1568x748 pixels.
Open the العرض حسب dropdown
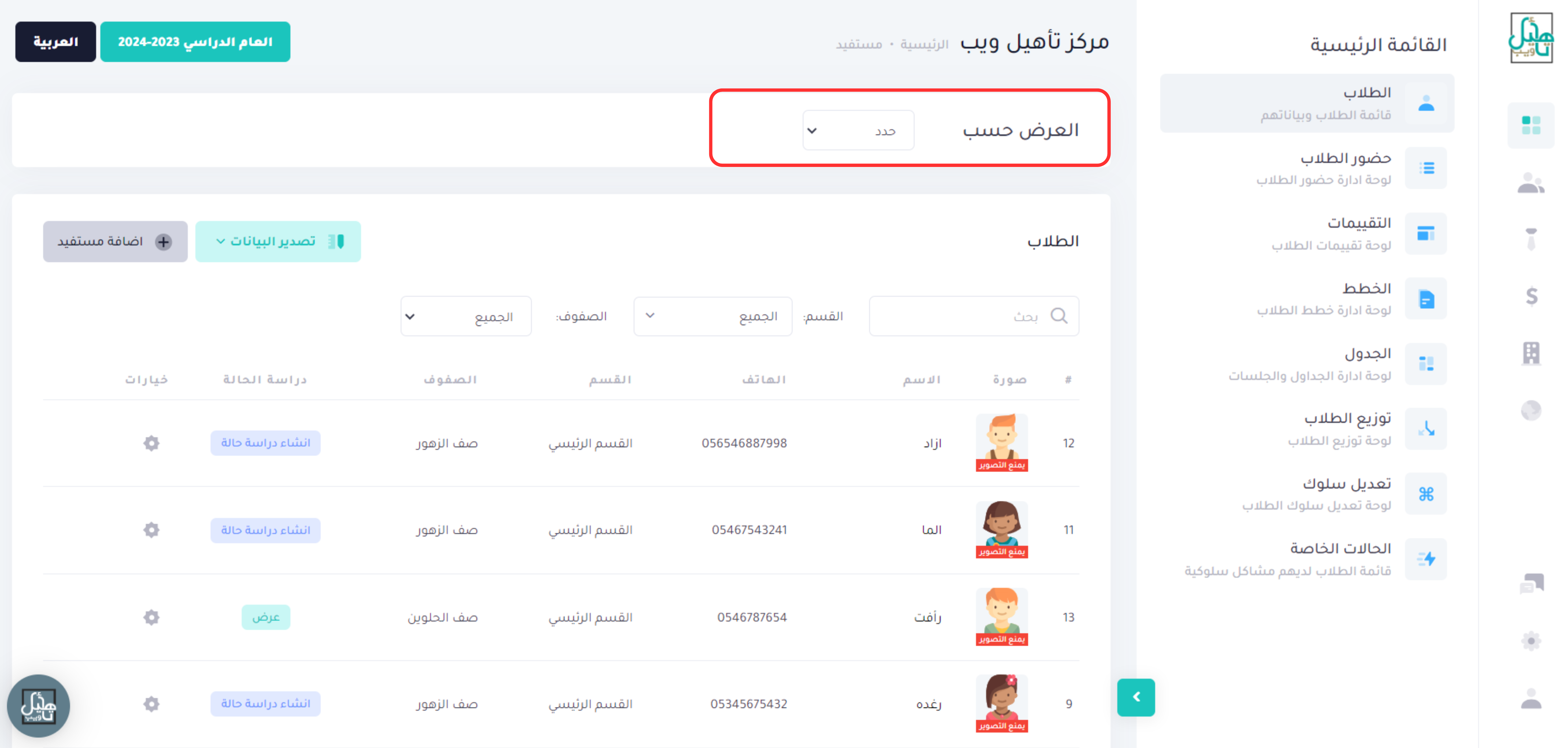click(x=858, y=130)
